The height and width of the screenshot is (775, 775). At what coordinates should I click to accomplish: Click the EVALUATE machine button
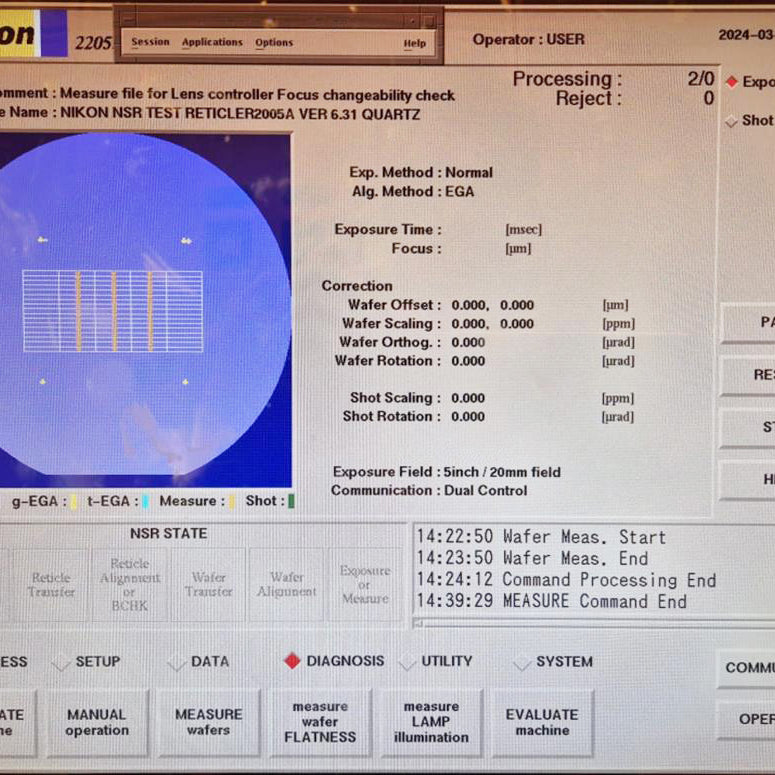tap(543, 723)
